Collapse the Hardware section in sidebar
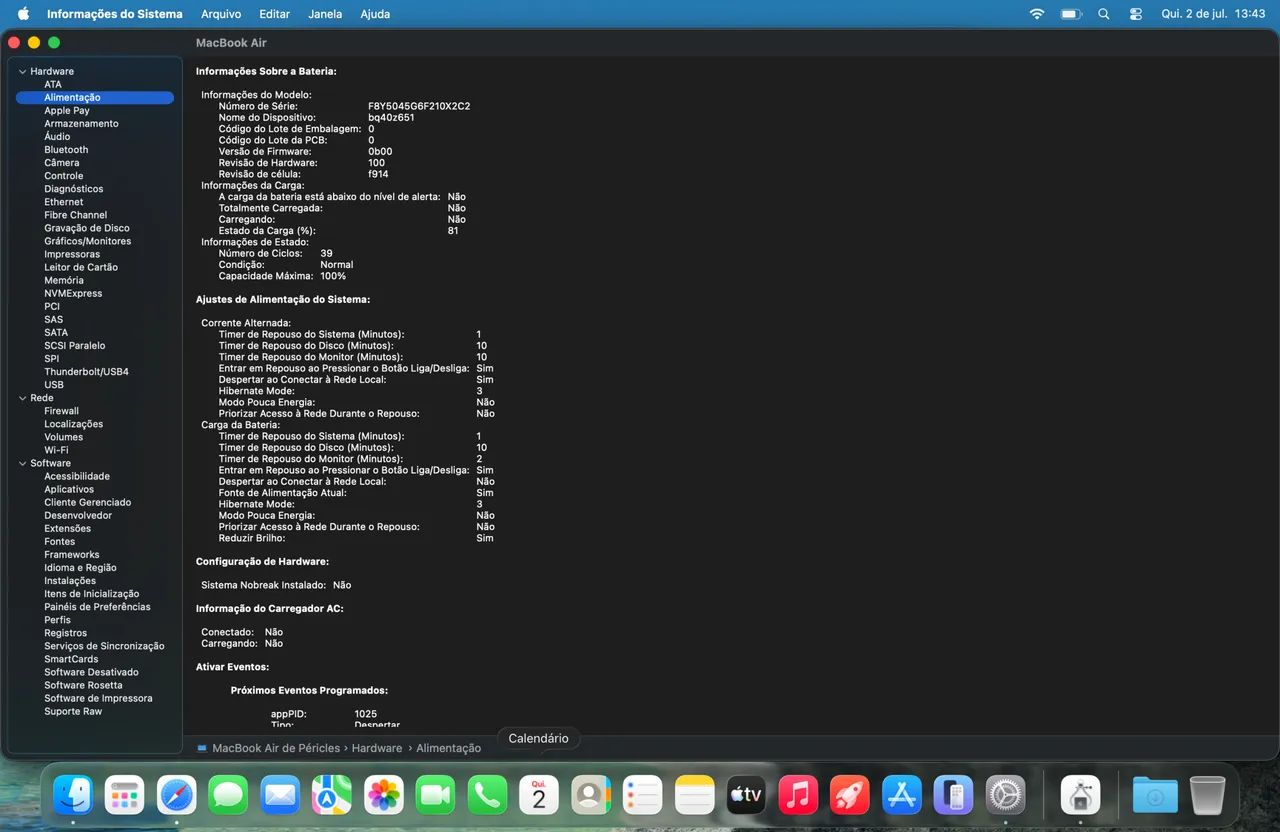Image resolution: width=1280 pixels, height=832 pixels. (x=22, y=72)
